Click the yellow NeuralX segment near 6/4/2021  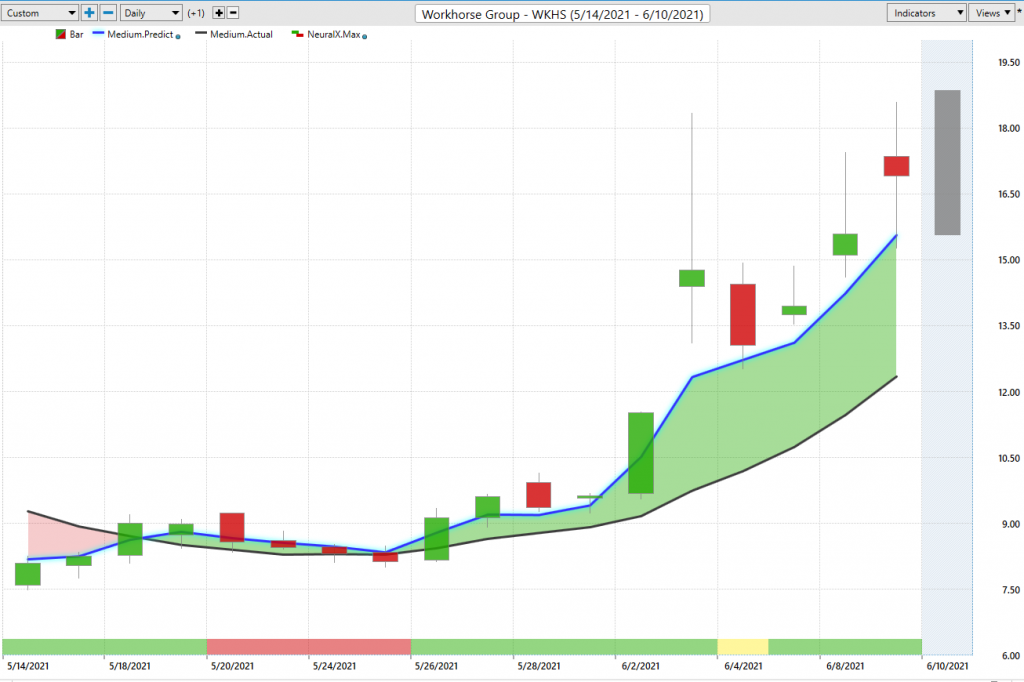(743, 647)
